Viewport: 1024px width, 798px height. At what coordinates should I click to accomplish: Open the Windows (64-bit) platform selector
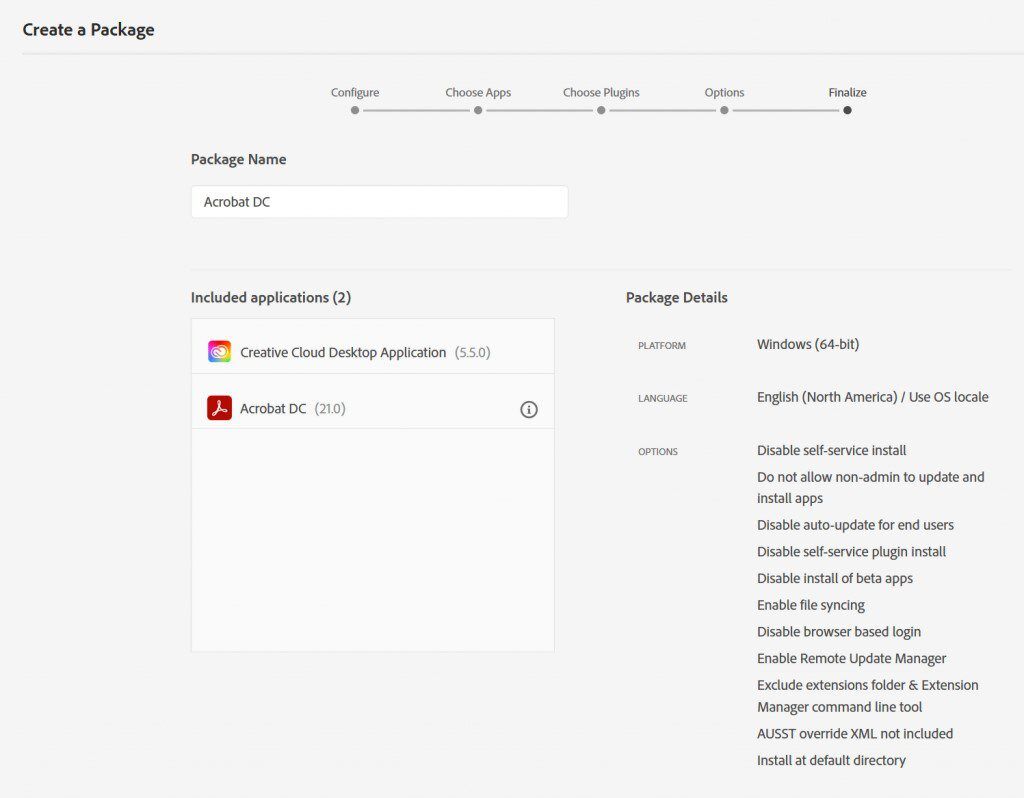[807, 344]
